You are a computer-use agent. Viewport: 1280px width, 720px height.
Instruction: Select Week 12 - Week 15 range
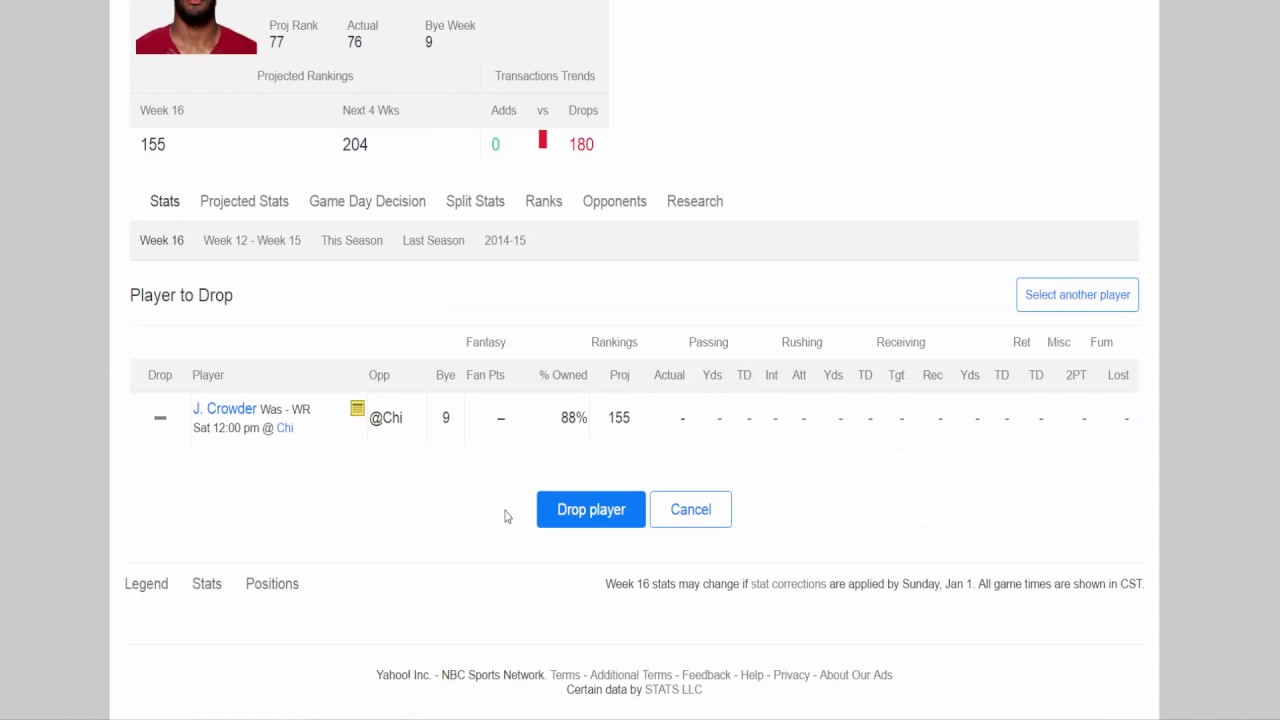[x=252, y=240]
